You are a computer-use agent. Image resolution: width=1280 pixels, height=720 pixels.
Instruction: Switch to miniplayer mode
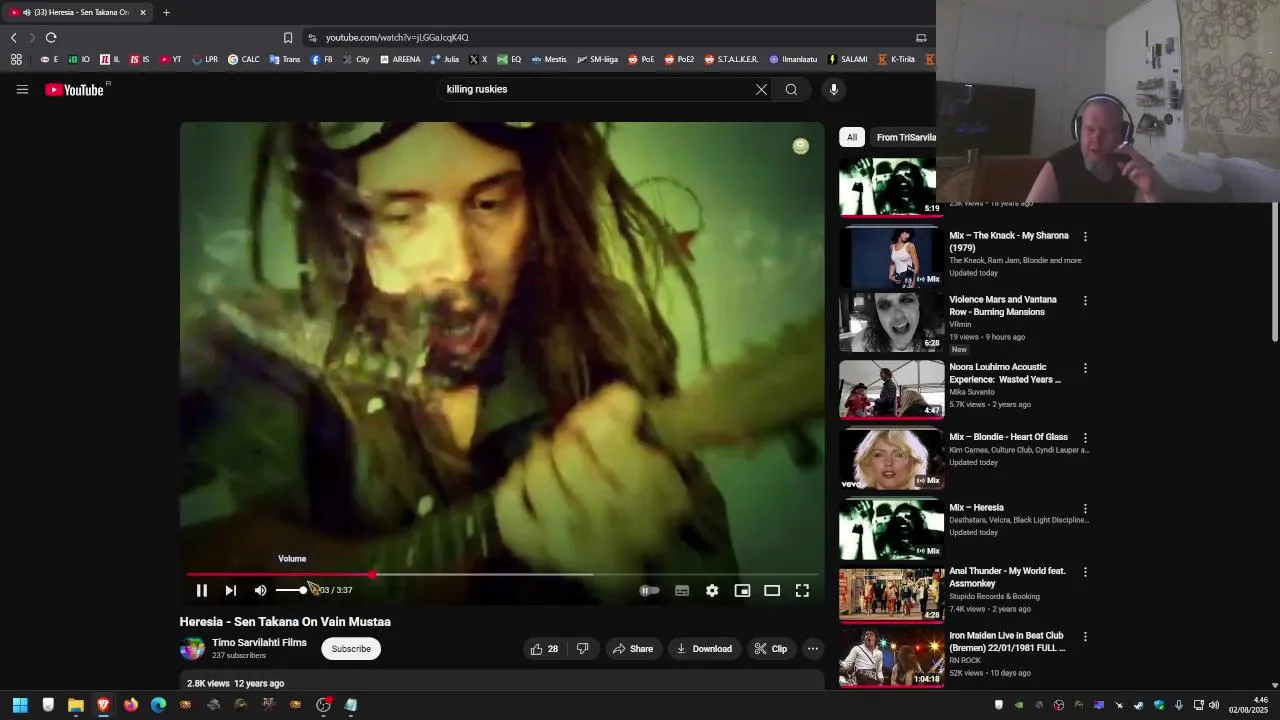[x=742, y=590]
